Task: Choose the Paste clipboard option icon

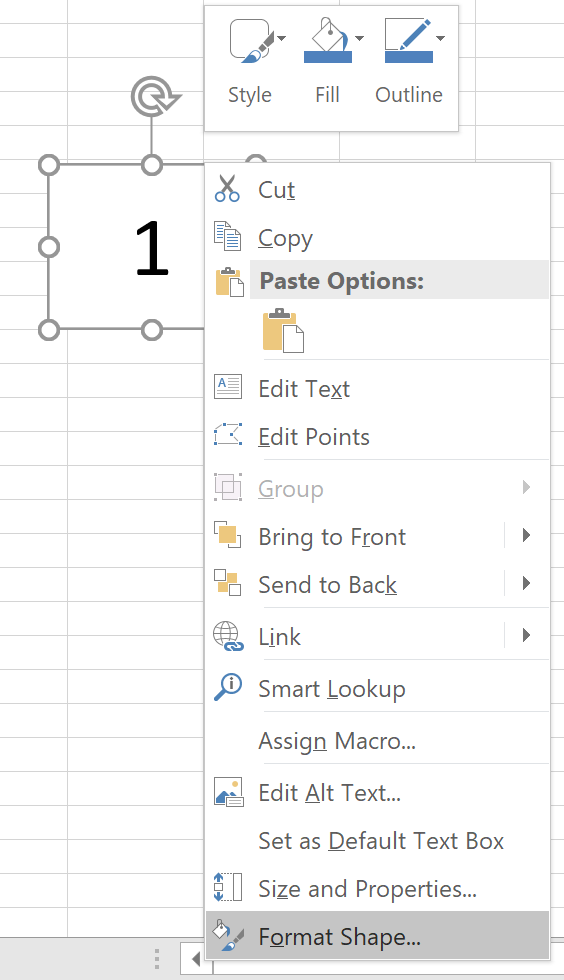Action: (x=283, y=331)
